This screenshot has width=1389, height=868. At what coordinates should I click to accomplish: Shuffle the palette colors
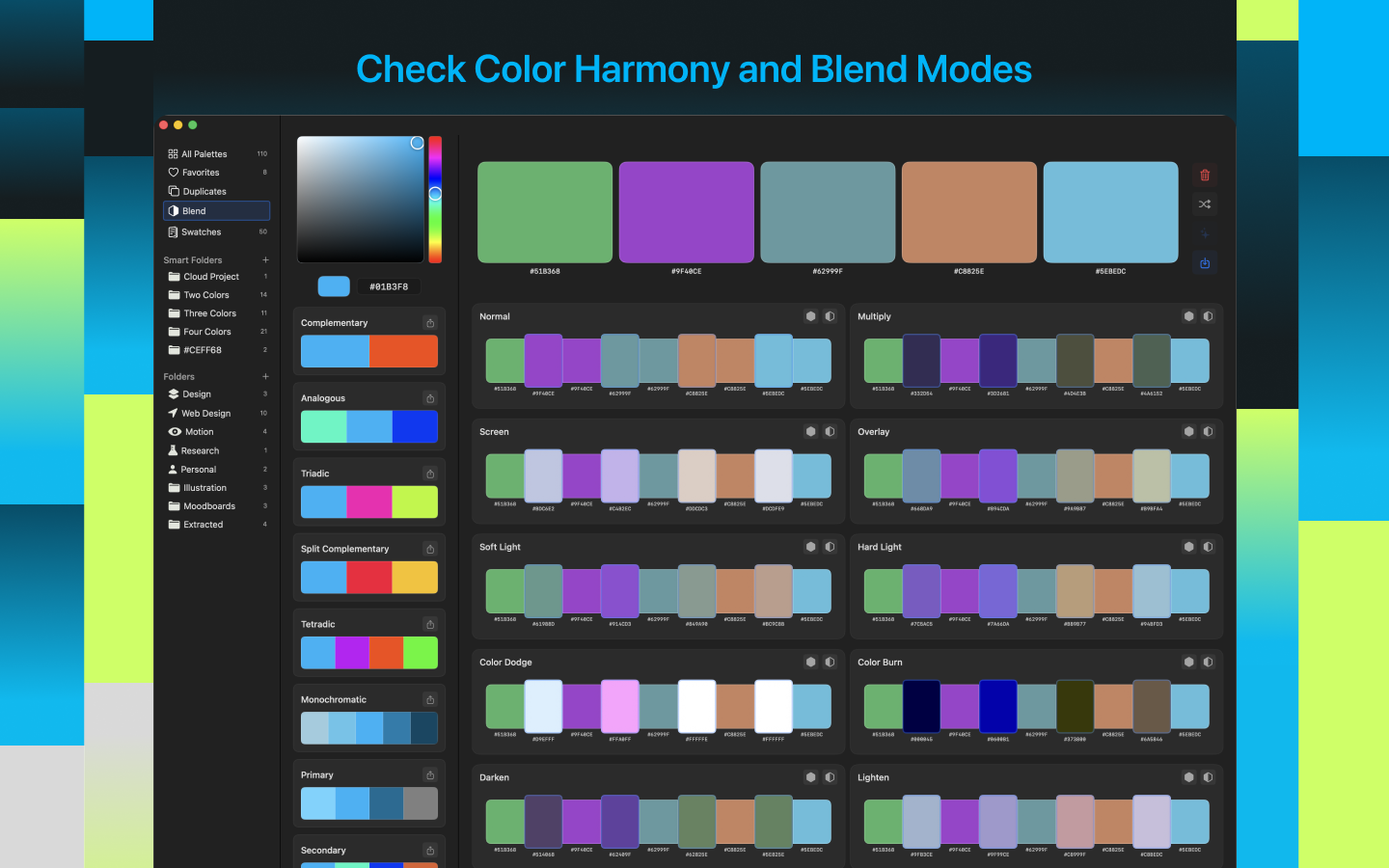1204,203
